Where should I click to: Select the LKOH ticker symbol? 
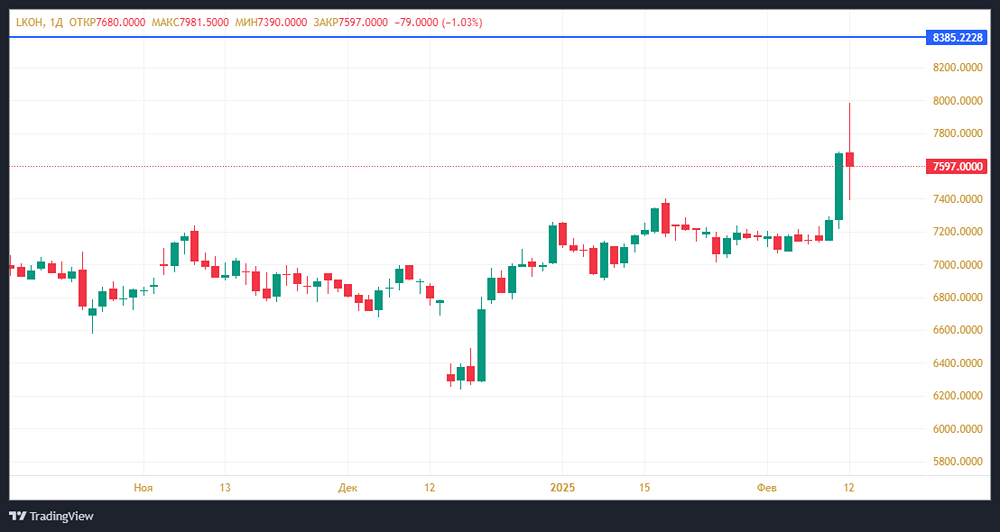click(29, 22)
